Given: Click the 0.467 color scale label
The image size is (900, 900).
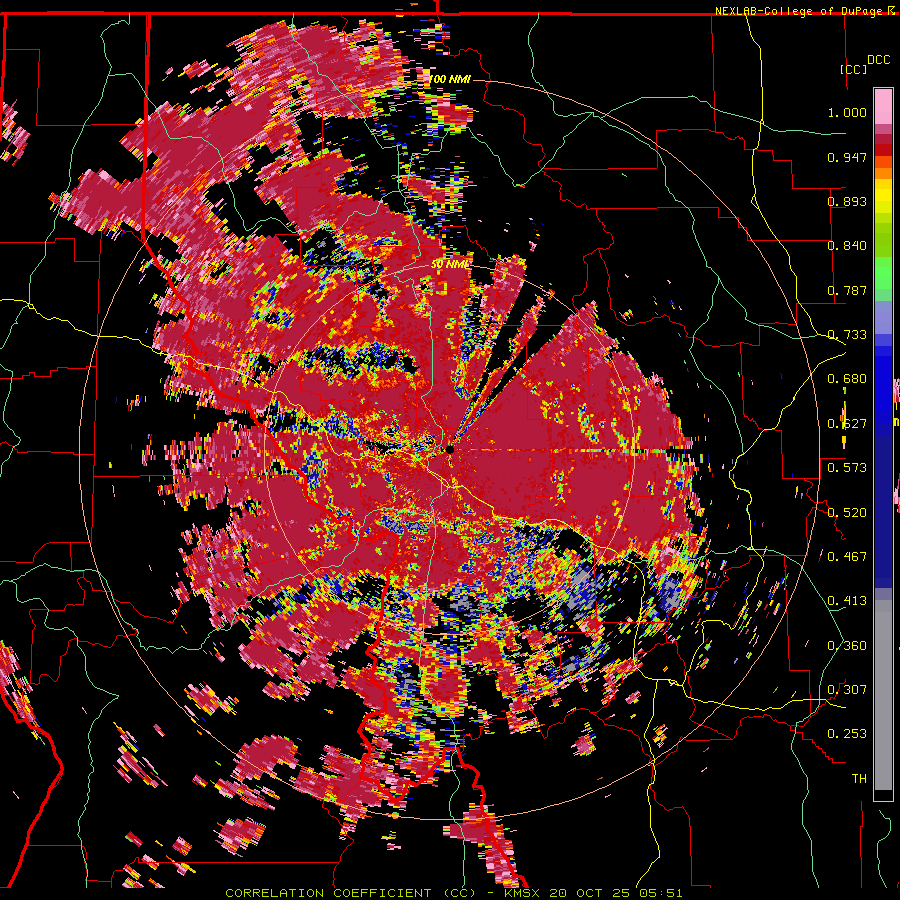Looking at the screenshot, I should 847,556.
